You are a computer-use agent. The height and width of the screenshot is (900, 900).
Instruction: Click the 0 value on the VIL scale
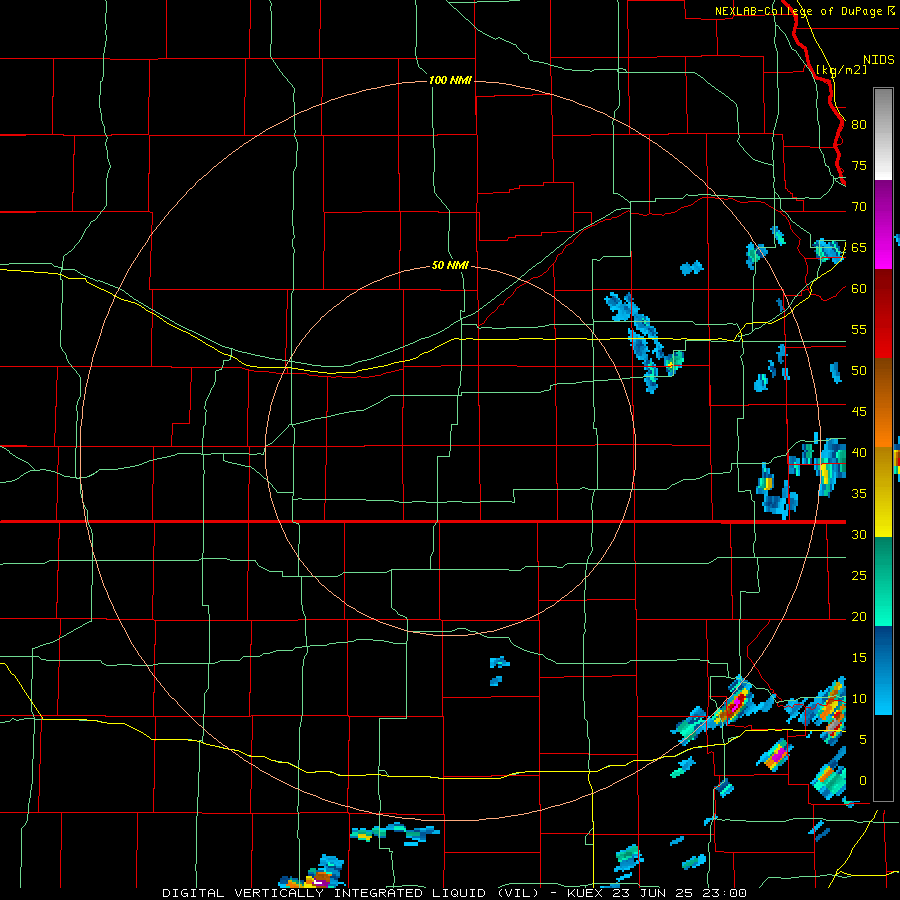point(863,781)
